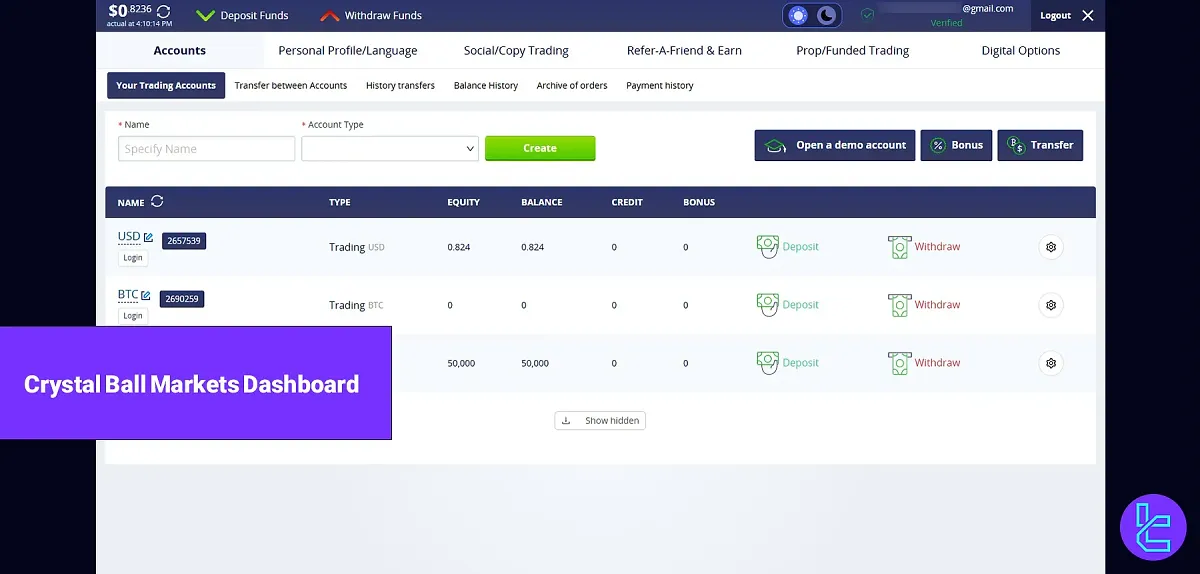
Task: Open Prop/Funded Trading tab
Action: pyautogui.click(x=852, y=50)
